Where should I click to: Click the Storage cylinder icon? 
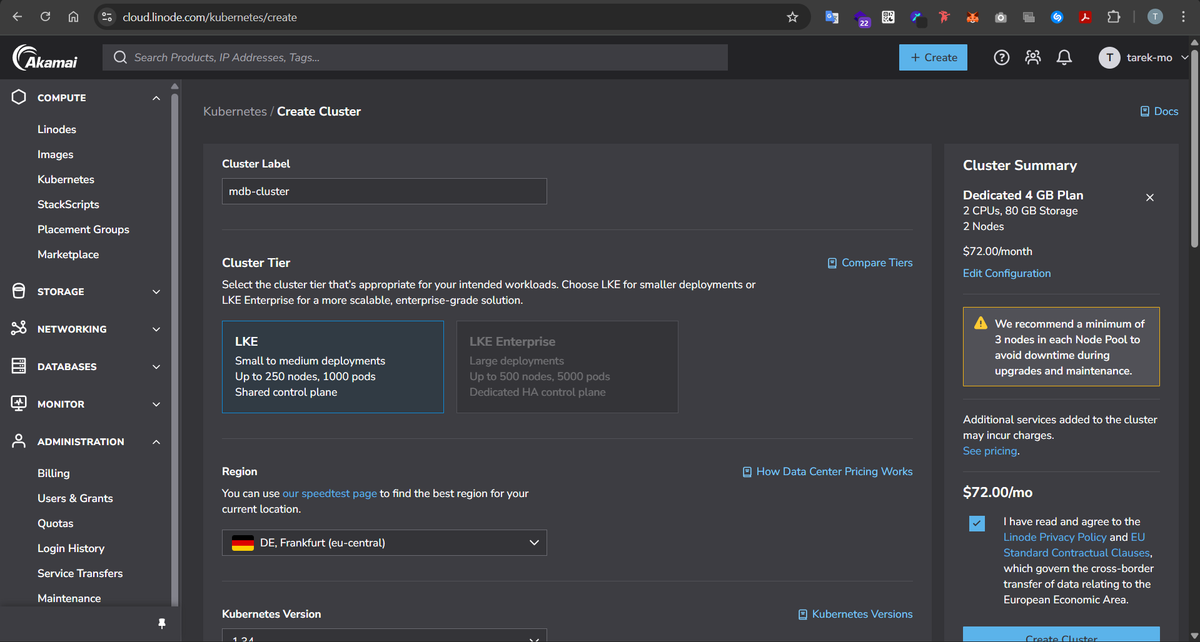click(x=19, y=291)
